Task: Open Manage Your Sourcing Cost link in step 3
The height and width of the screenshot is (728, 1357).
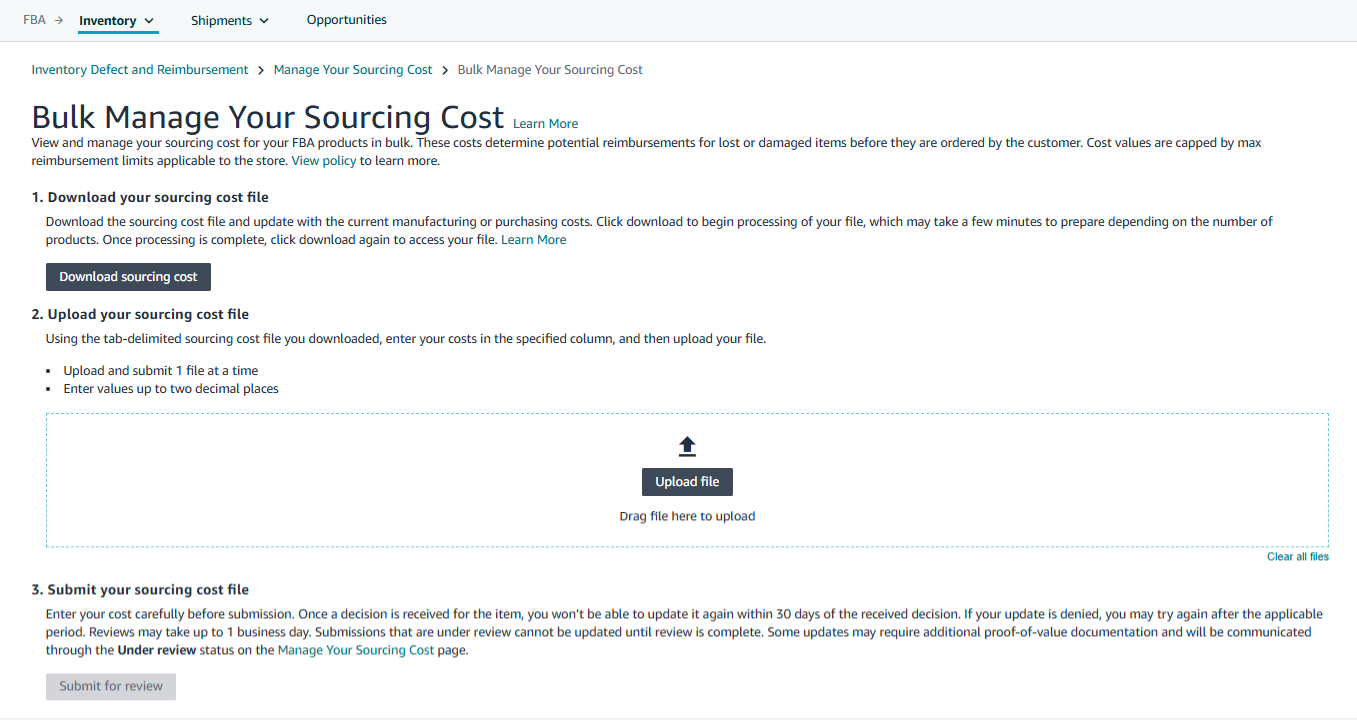Action: 355,650
